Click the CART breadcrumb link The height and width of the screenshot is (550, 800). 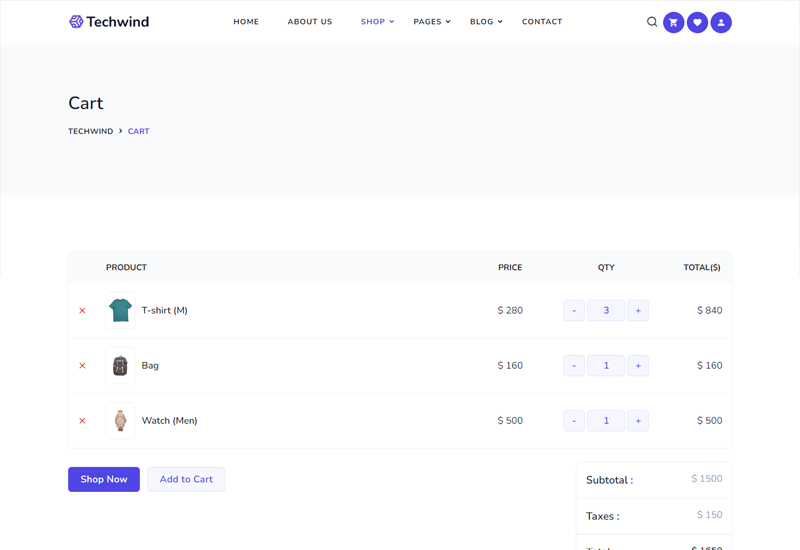139,131
